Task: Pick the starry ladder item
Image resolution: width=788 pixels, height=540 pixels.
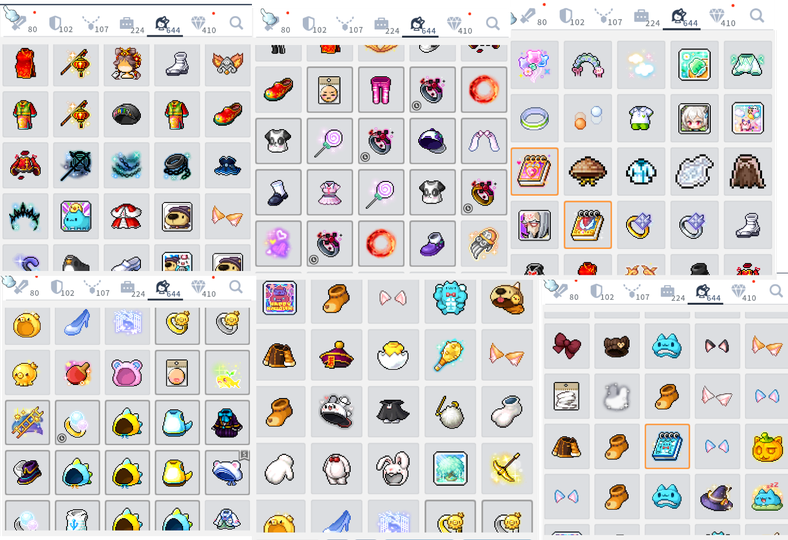Action: pyautogui.click(x=27, y=422)
